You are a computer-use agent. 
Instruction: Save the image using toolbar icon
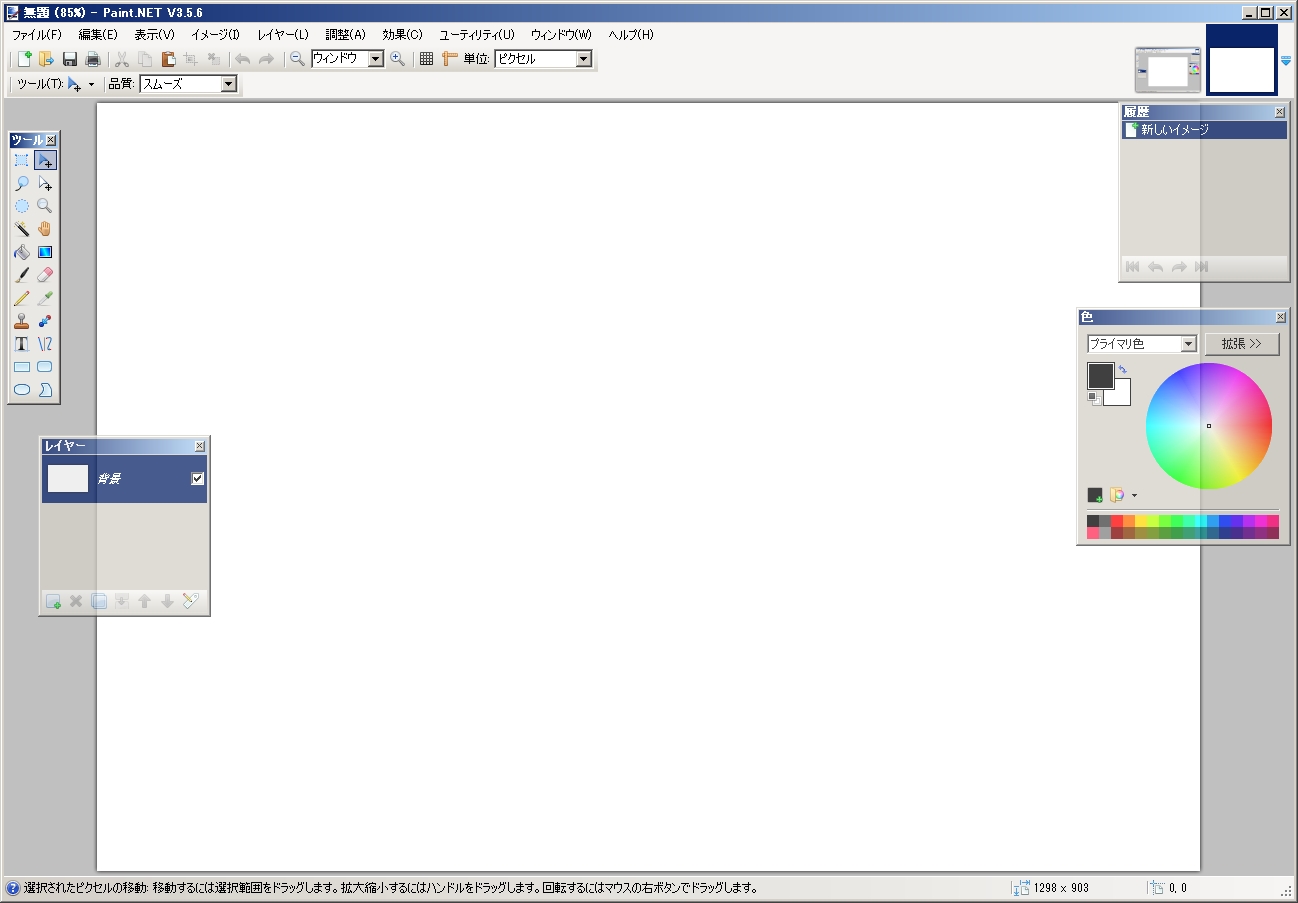[70, 59]
